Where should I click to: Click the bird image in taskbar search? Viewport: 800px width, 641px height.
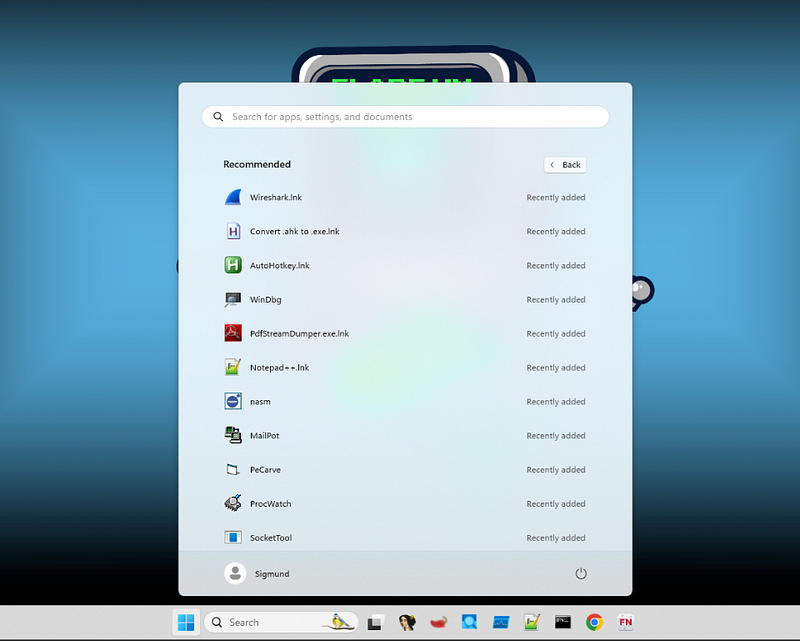click(x=339, y=622)
